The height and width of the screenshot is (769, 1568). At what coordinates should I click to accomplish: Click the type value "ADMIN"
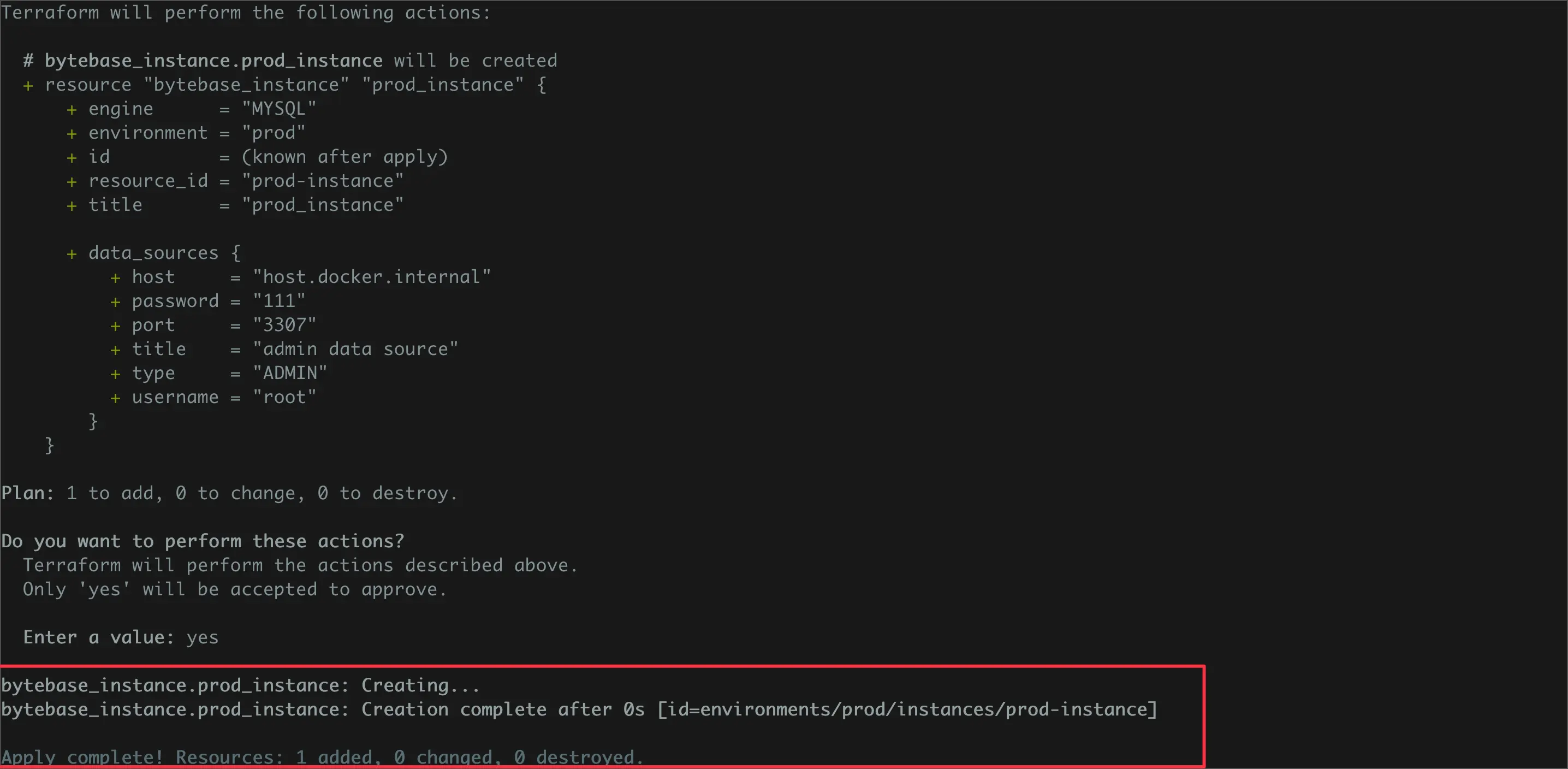290,373
